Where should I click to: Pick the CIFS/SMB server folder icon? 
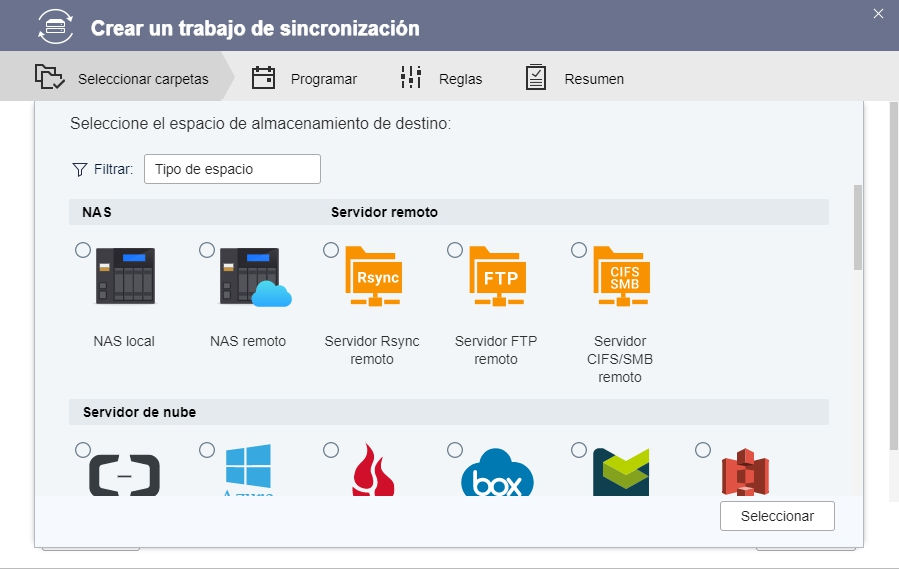click(x=621, y=276)
